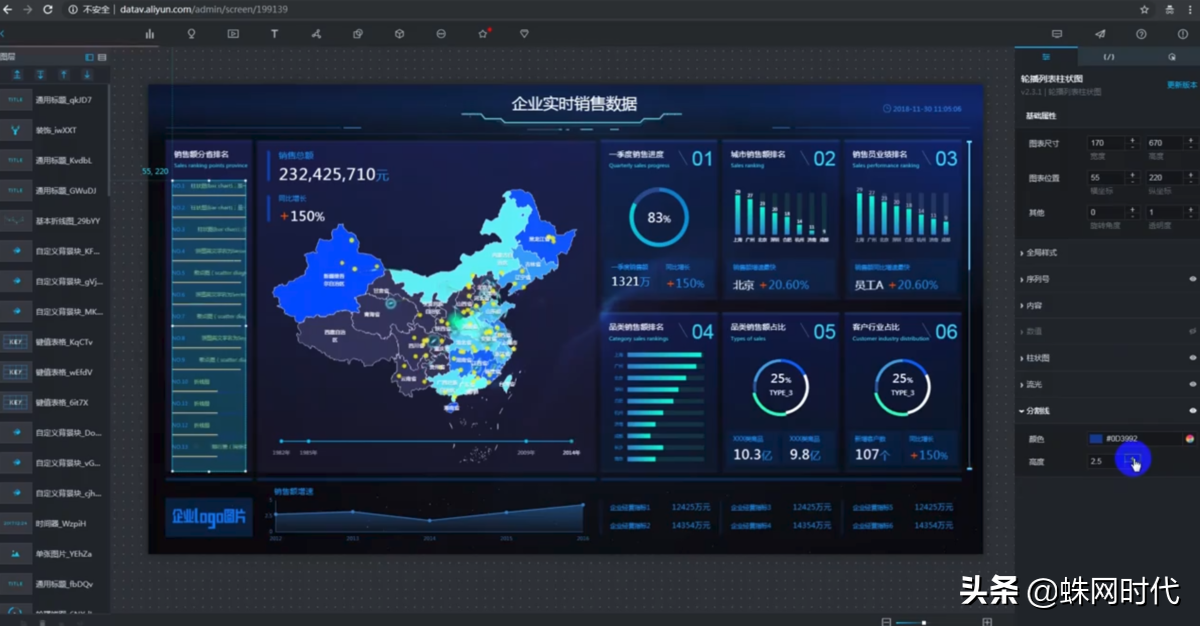Select layer 时间器_WzpiH
This screenshot has height=626, width=1200.
click(54, 523)
